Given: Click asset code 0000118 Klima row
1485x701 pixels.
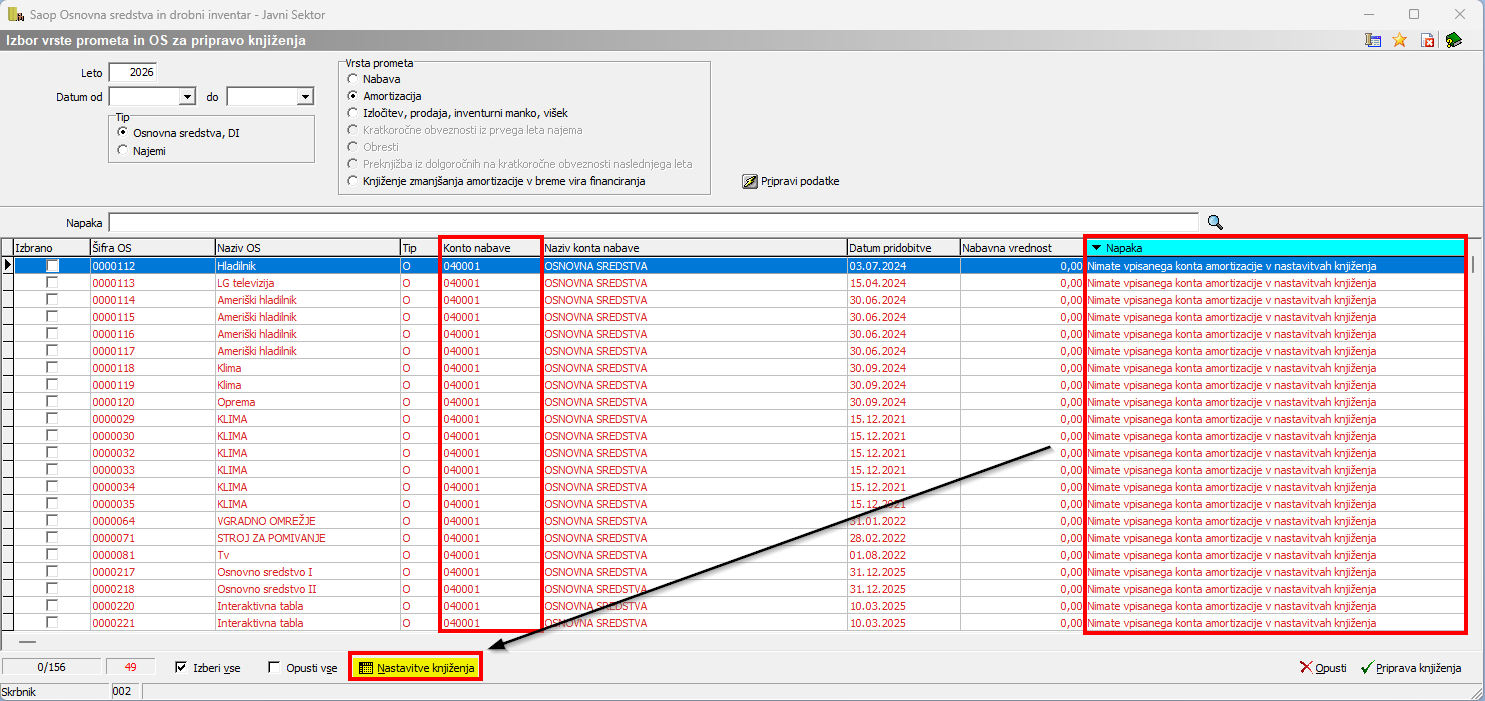Looking at the screenshot, I should point(113,368).
